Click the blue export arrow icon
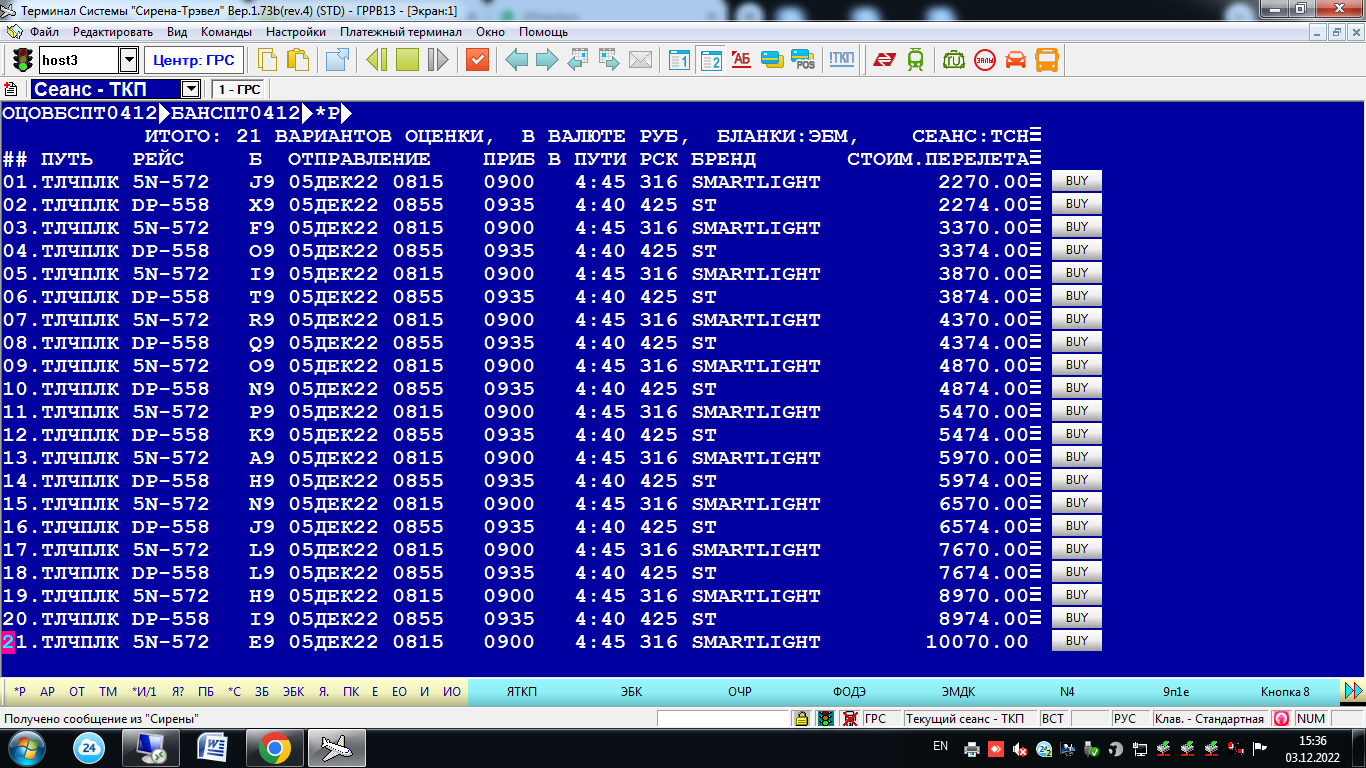The width and height of the screenshot is (1366, 768). (x=338, y=60)
